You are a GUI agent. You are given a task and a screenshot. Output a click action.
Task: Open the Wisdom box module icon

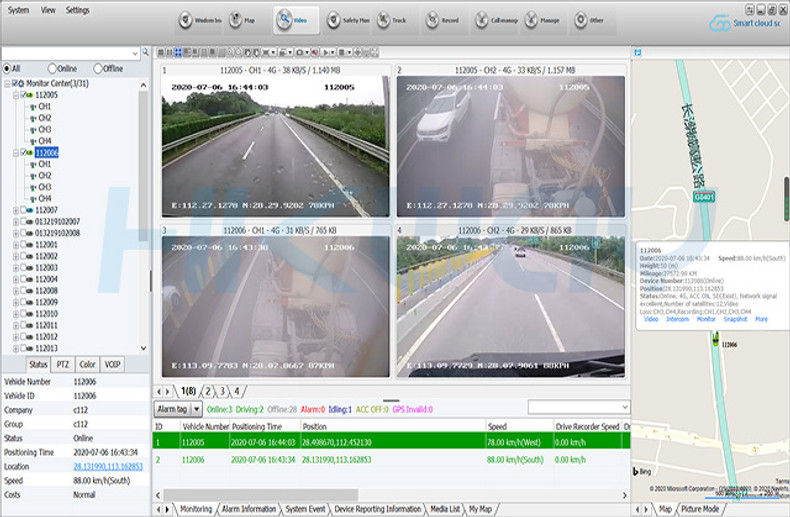(x=185, y=20)
